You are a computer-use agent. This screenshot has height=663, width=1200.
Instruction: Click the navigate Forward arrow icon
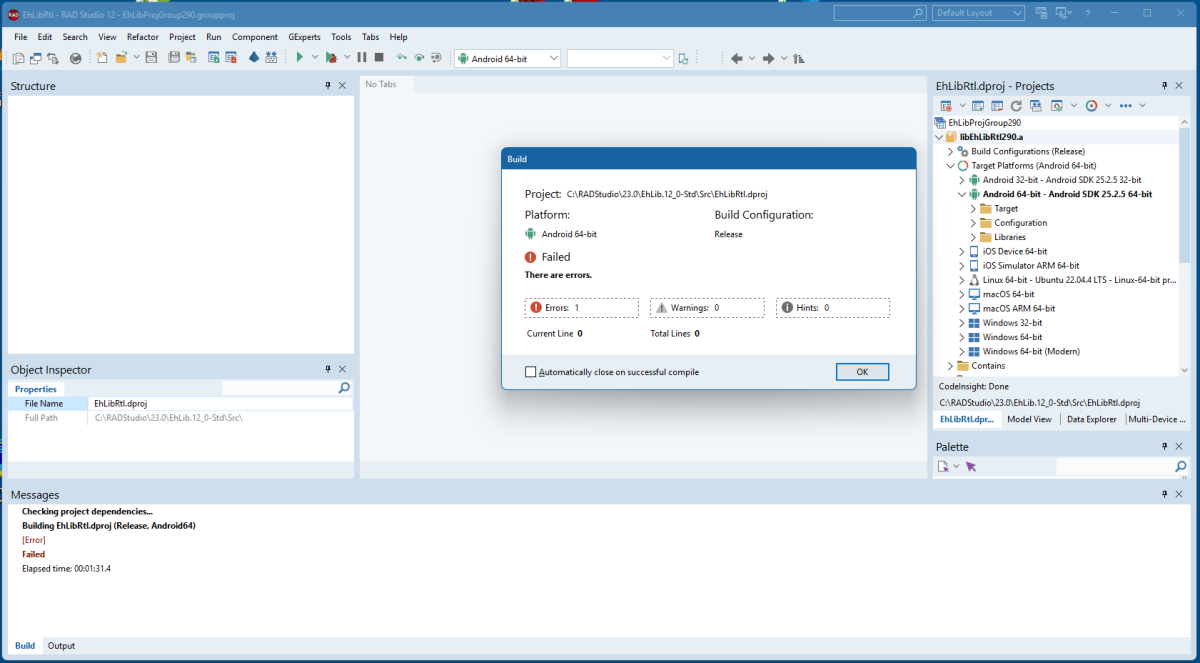[768, 58]
